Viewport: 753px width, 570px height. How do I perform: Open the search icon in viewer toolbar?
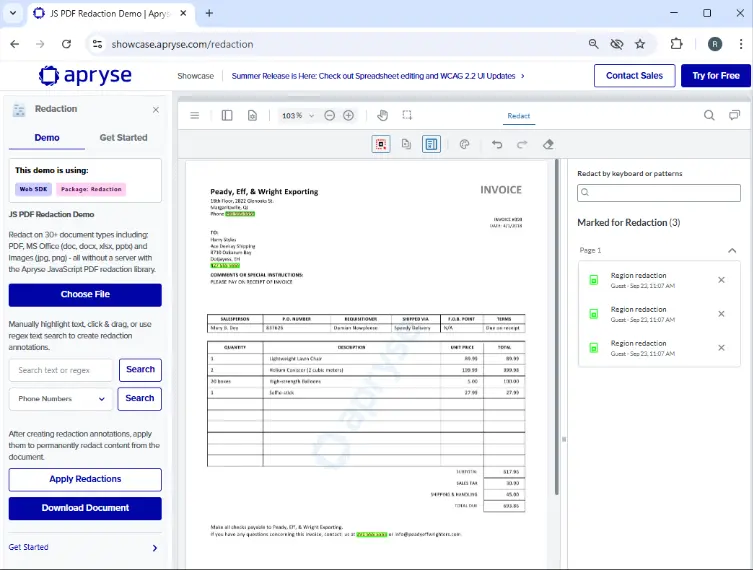point(709,116)
